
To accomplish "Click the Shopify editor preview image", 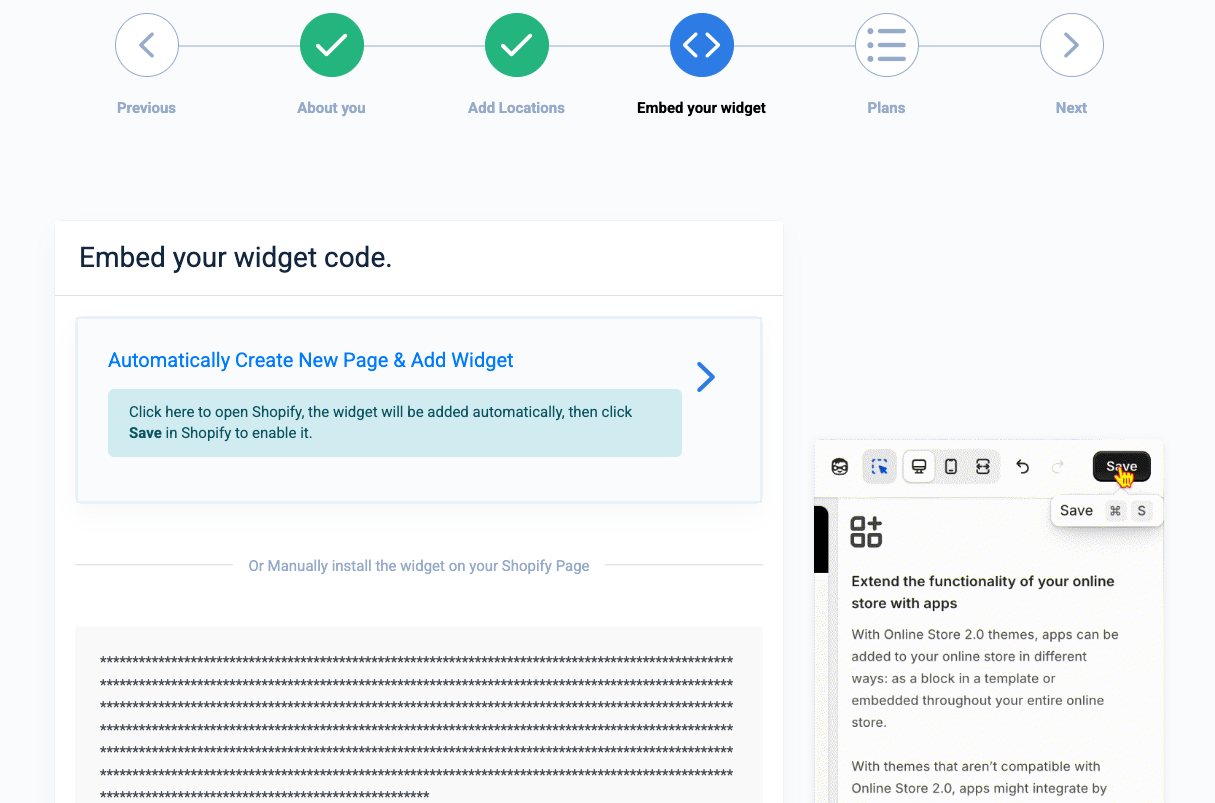I will [989, 620].
